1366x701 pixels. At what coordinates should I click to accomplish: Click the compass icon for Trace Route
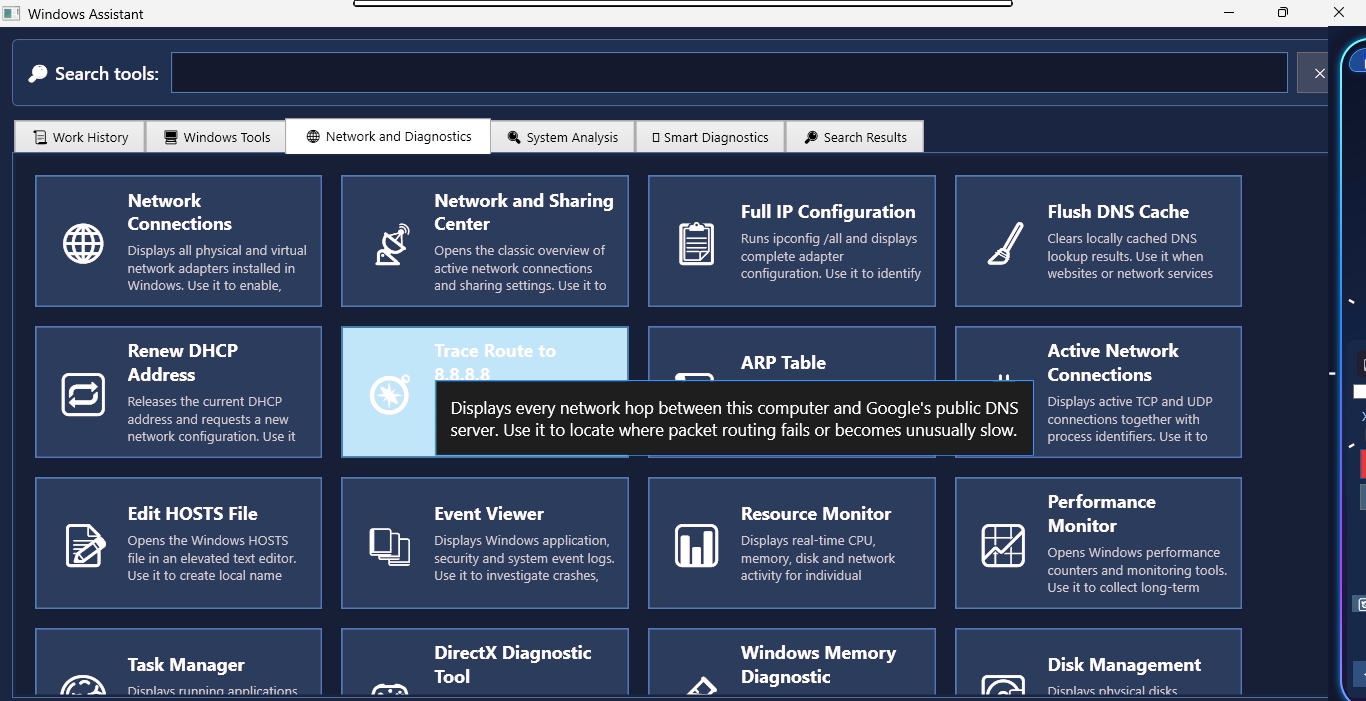click(390, 394)
